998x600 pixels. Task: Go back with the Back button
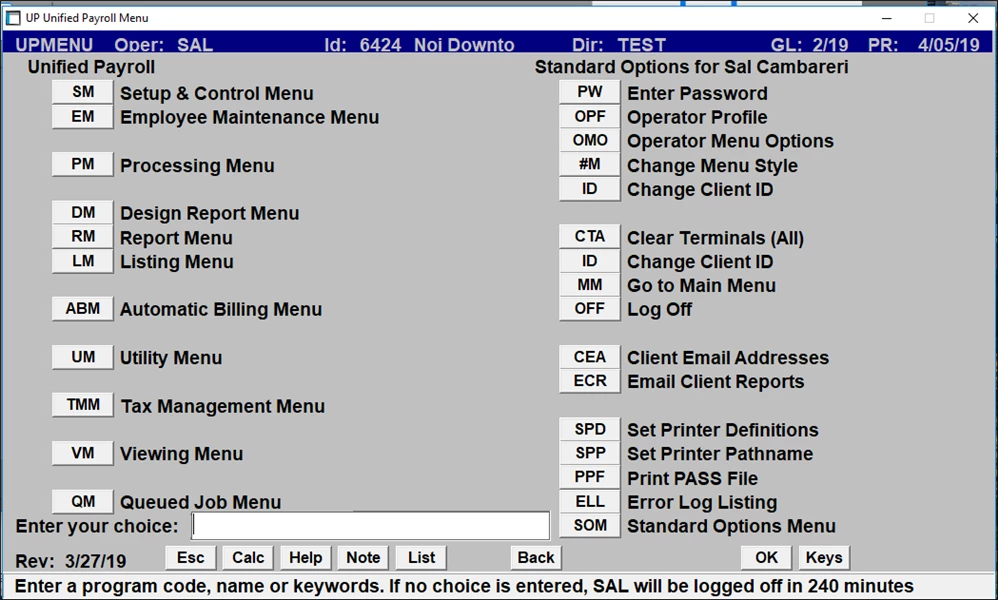tap(536, 558)
